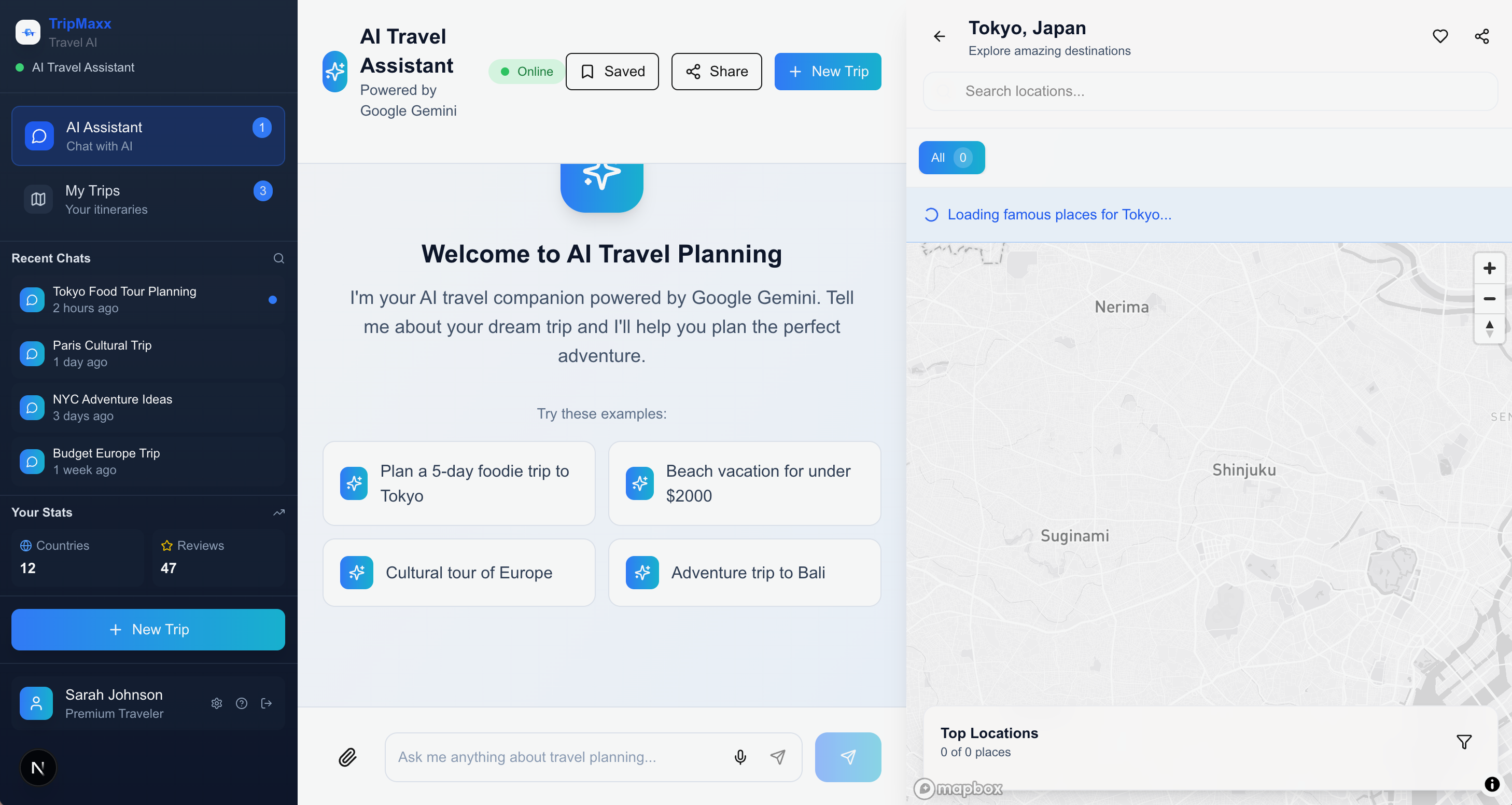Zoom out on the map
This screenshot has height=805, width=1512.
tap(1489, 299)
